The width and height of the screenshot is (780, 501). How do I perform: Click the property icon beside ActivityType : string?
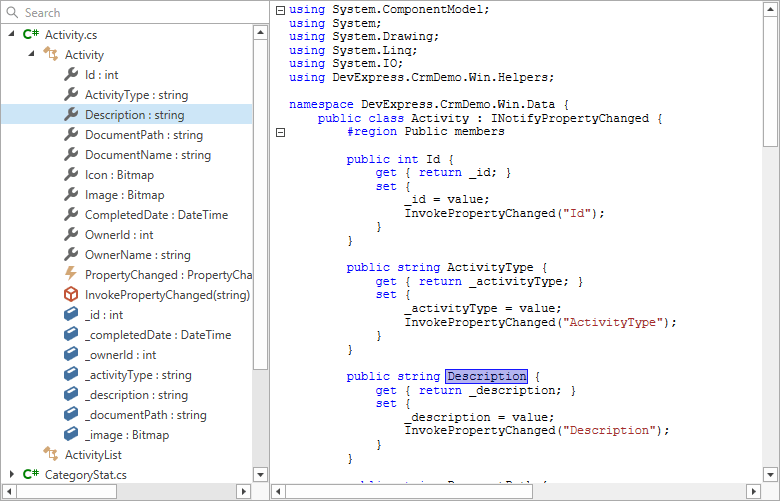click(71, 94)
